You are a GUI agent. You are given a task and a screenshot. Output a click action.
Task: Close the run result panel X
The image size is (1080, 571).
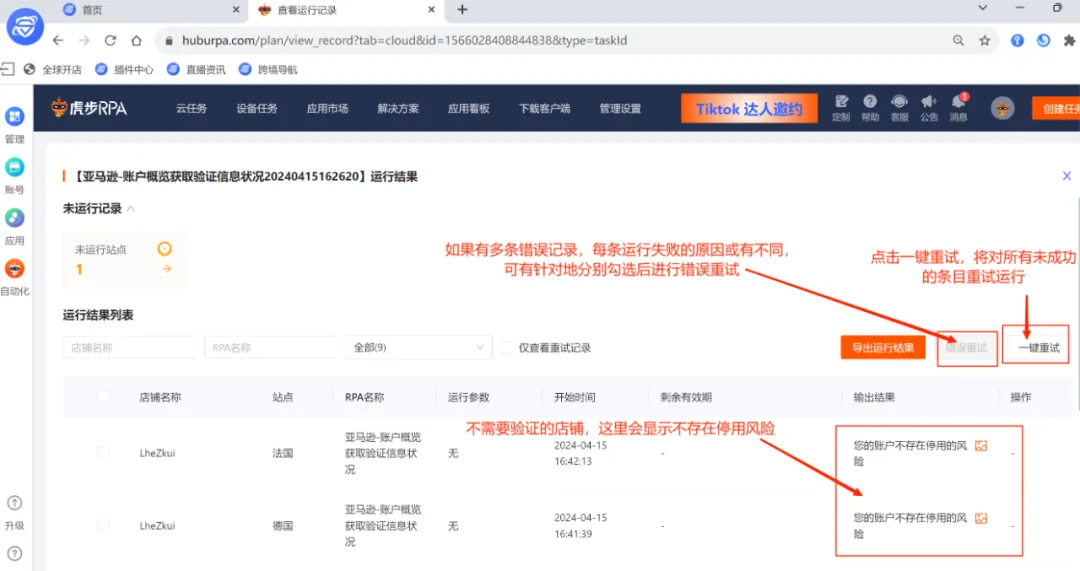click(1066, 176)
